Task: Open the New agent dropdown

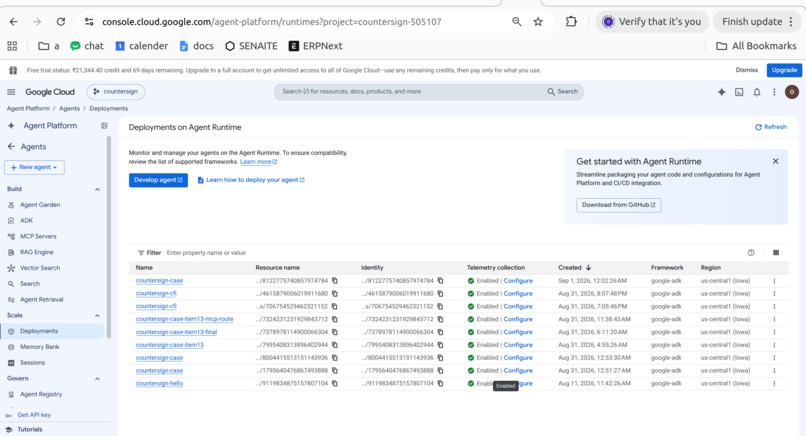Action: pos(34,167)
